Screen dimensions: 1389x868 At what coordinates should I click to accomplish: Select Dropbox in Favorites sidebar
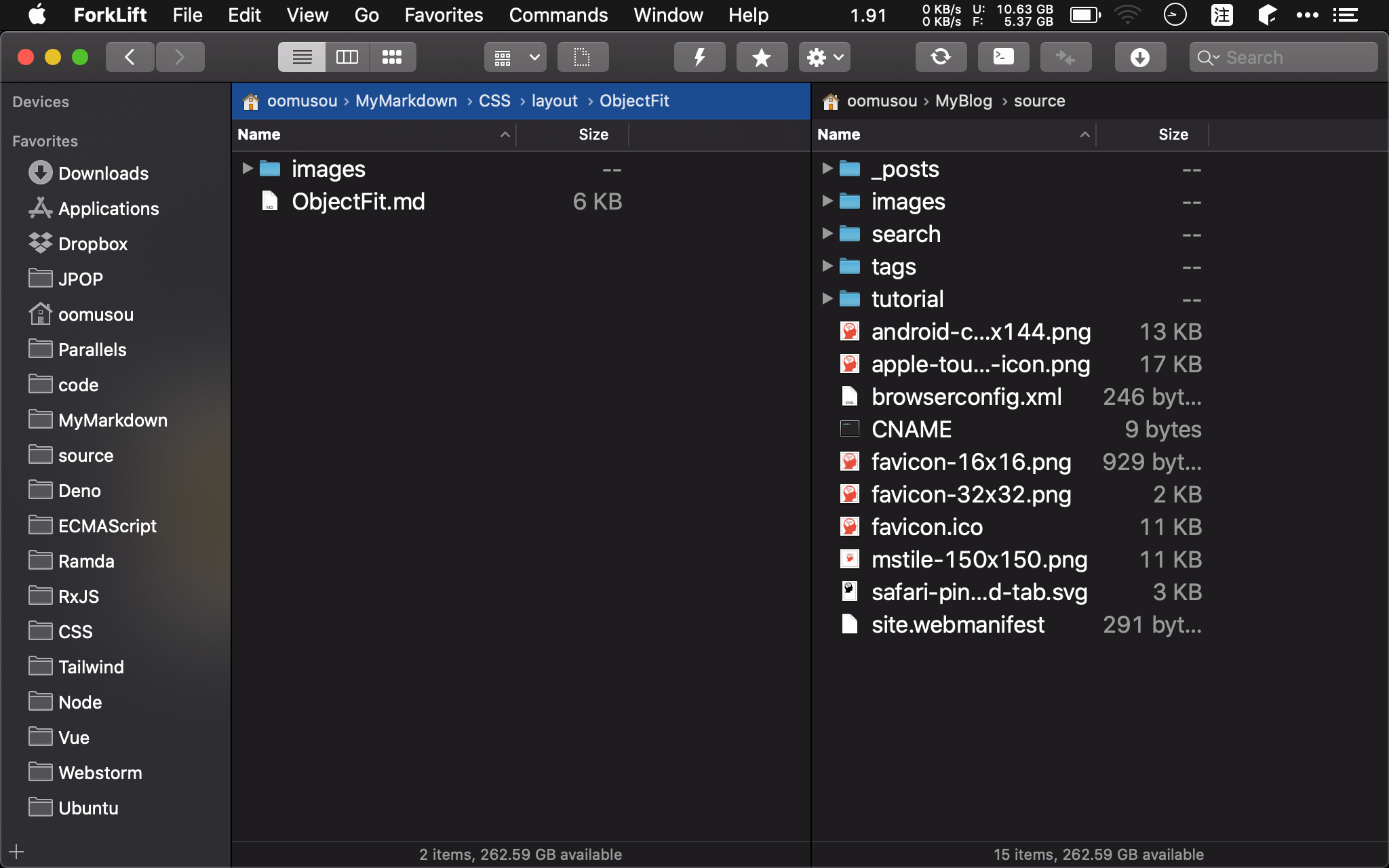78,243
